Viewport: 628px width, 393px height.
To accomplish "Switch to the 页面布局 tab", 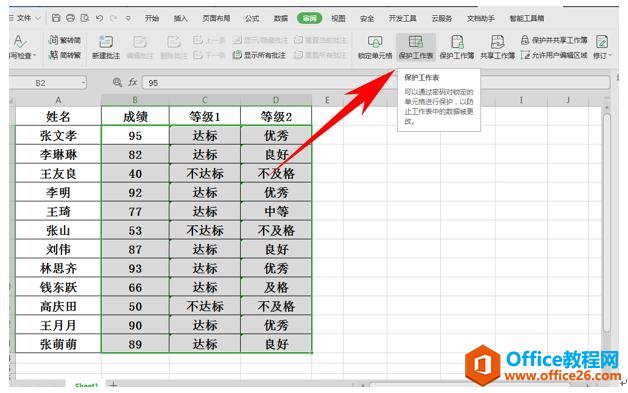I will pyautogui.click(x=216, y=18).
